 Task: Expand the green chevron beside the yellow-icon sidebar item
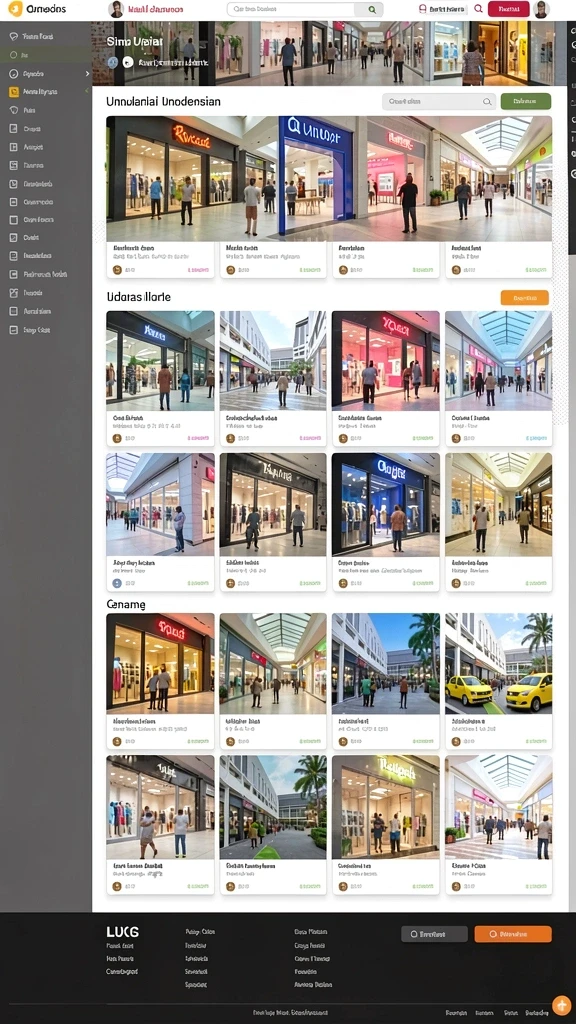(x=87, y=91)
